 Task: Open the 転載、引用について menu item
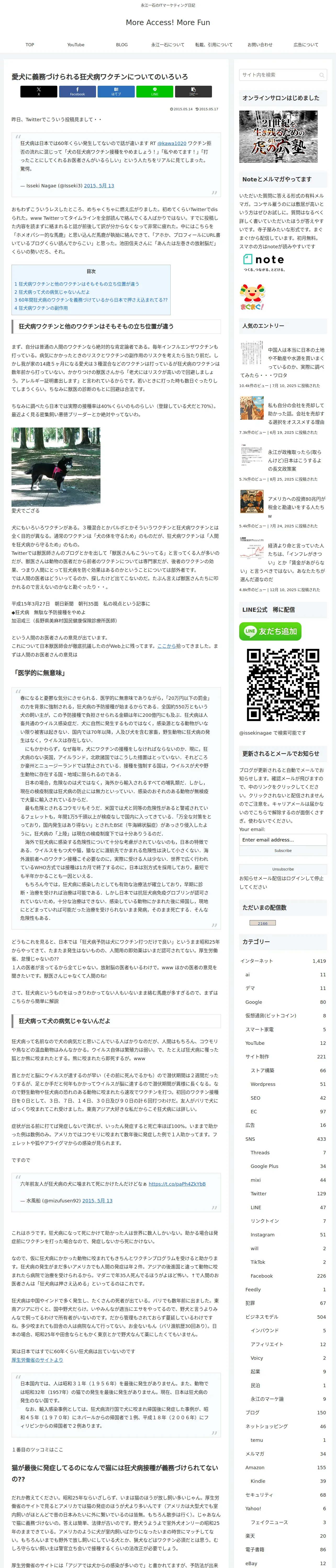[214, 44]
